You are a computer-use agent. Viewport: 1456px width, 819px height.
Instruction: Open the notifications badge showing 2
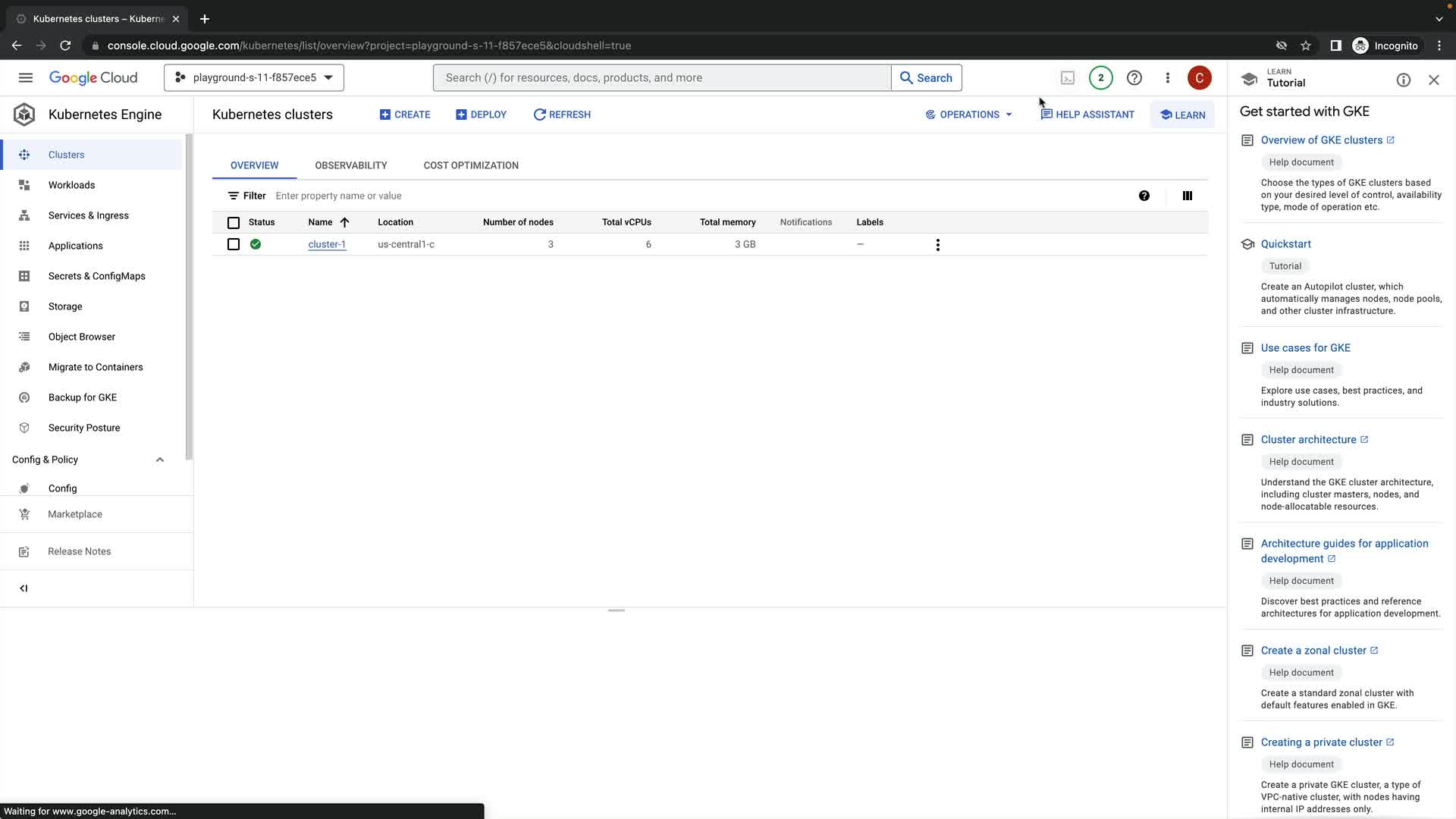click(1100, 78)
